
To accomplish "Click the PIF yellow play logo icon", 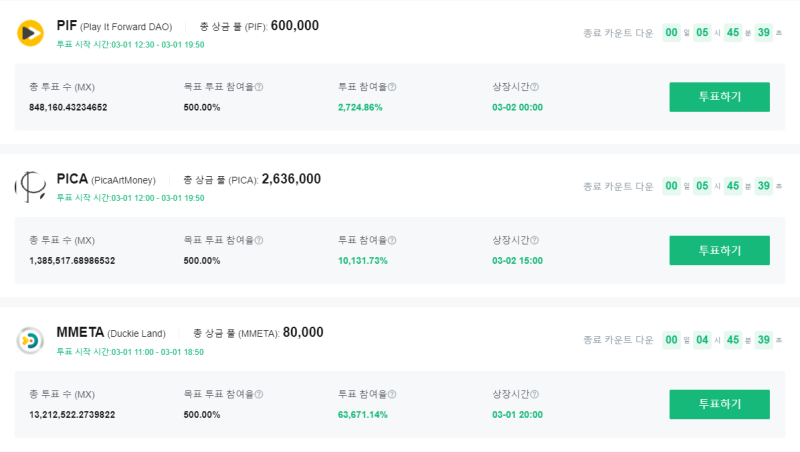I will click(30, 33).
